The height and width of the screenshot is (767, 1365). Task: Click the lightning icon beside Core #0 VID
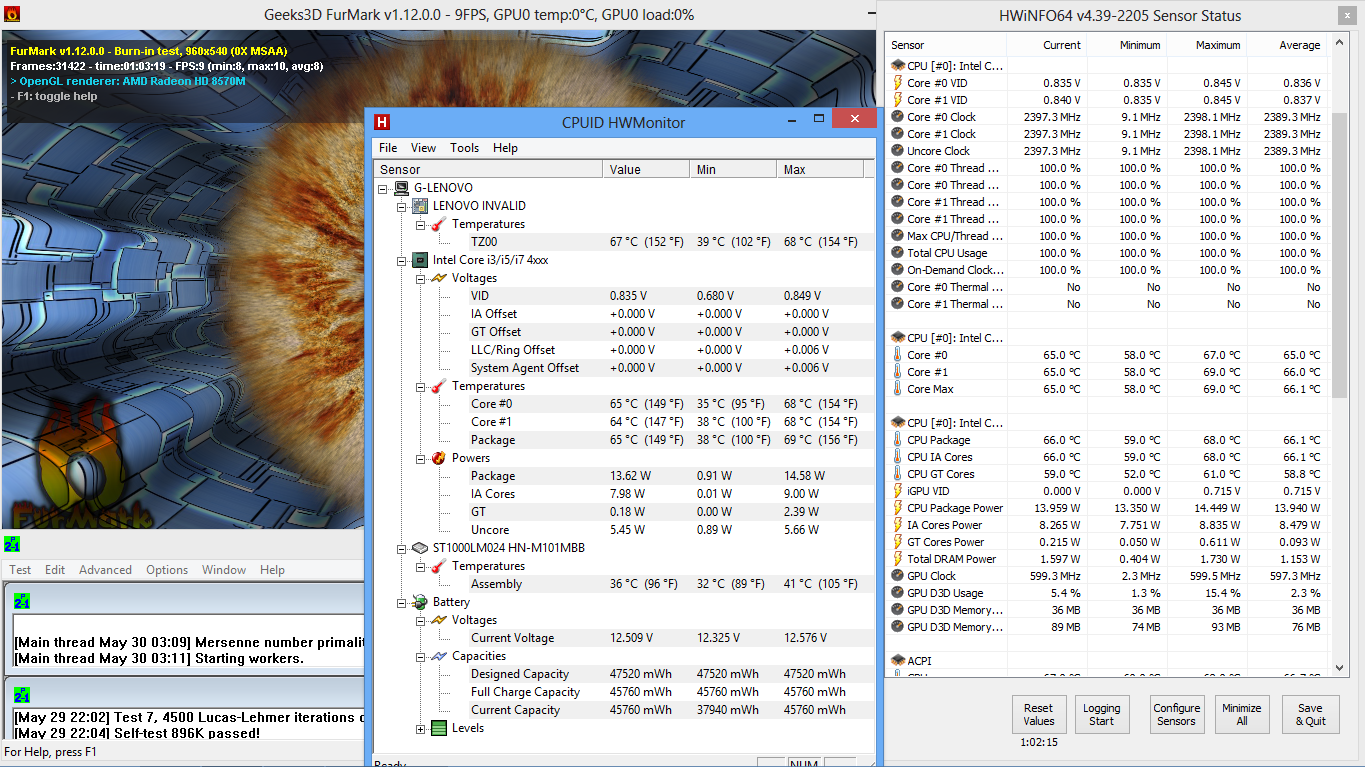point(897,83)
